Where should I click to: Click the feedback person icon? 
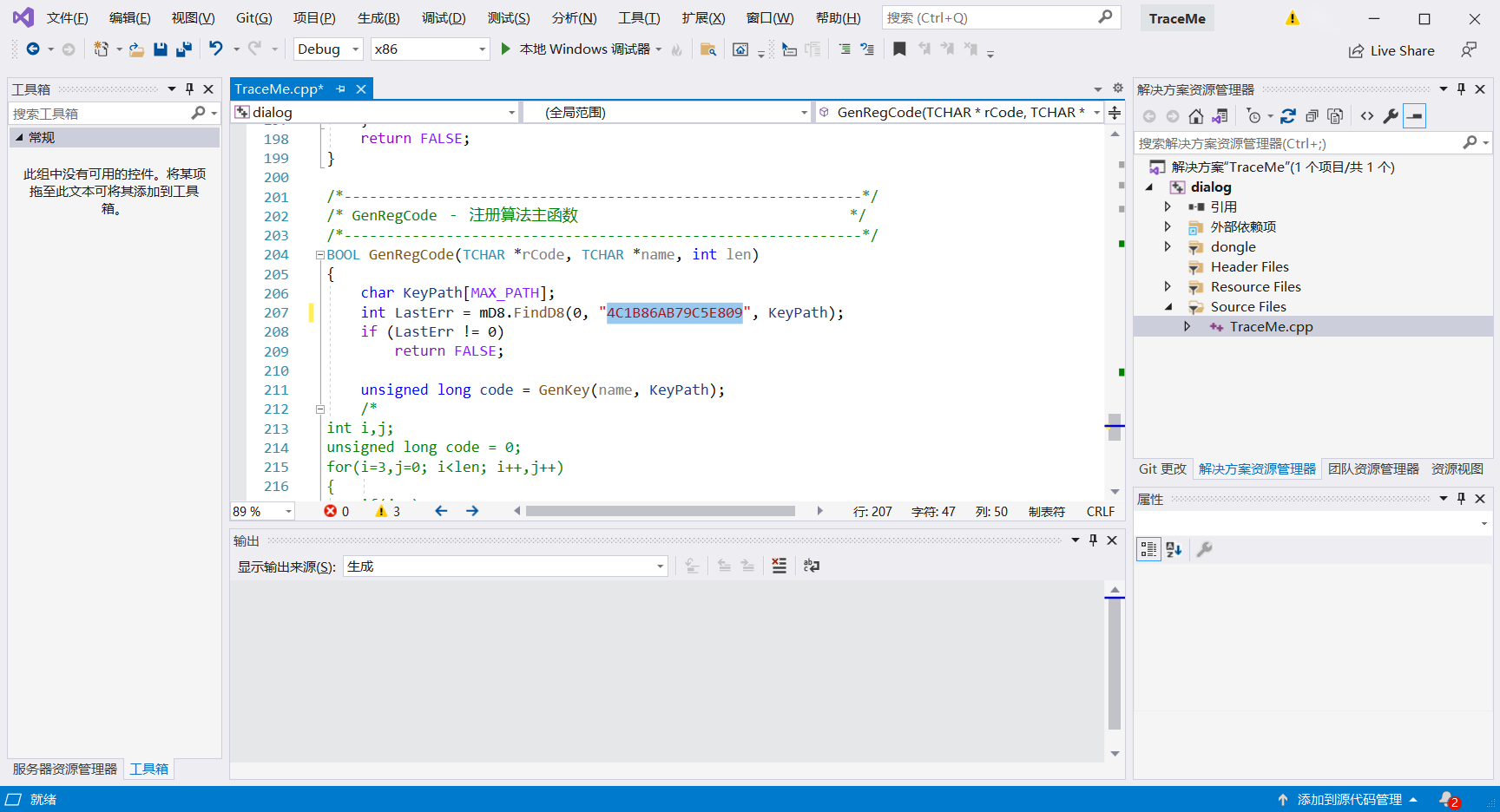click(1469, 50)
